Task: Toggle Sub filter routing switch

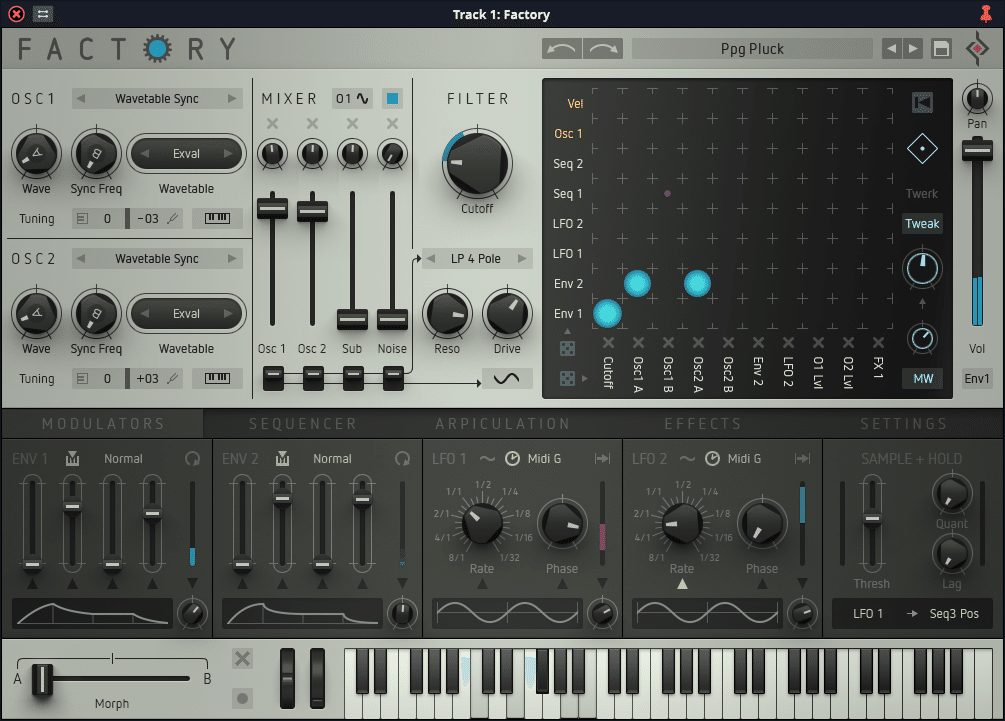Action: point(353,378)
